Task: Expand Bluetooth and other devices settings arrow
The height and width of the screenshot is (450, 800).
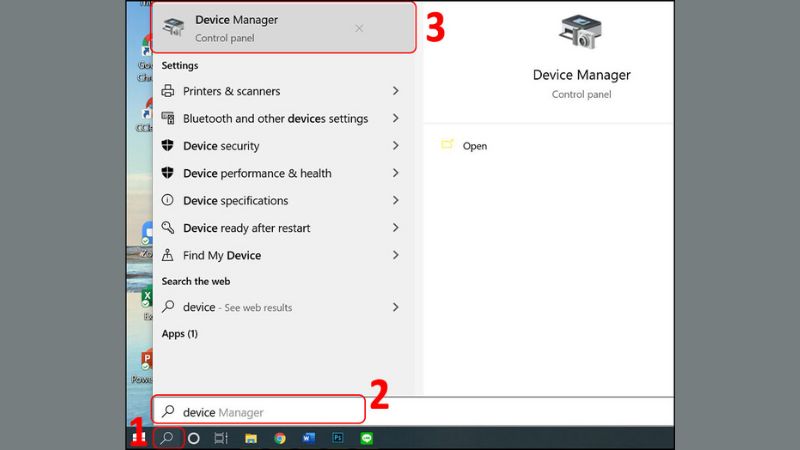Action: pos(396,118)
